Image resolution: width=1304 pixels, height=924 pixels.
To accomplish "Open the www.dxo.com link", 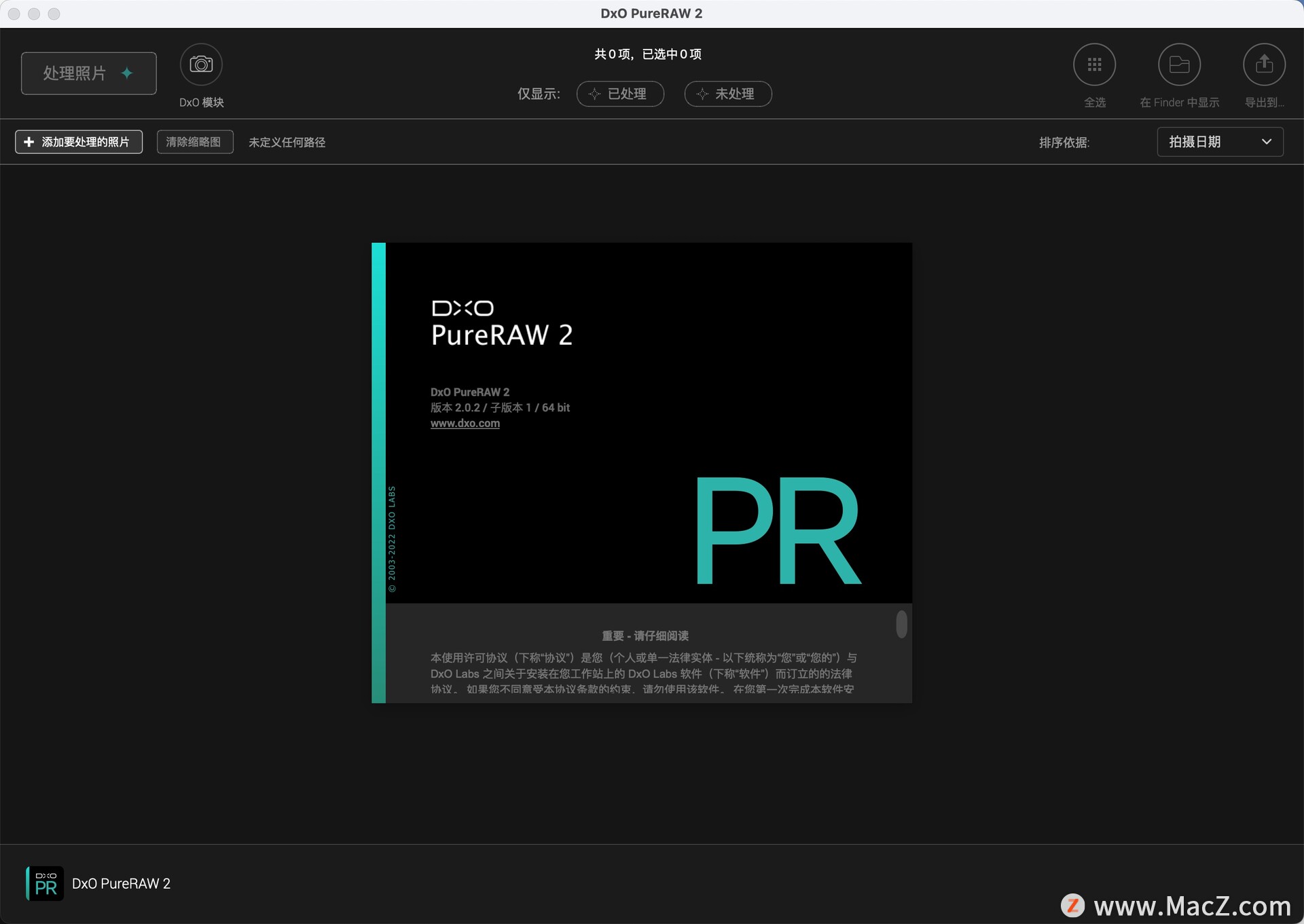I will [465, 423].
